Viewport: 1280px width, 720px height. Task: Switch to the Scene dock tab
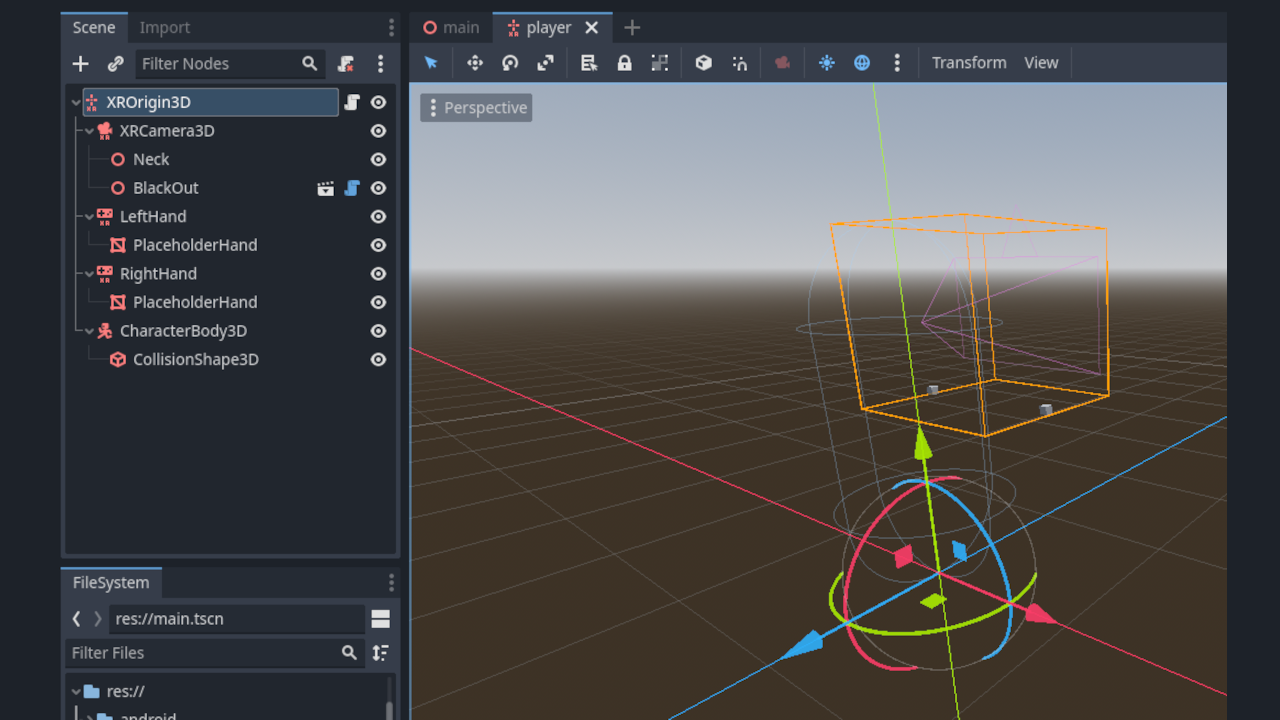click(x=94, y=28)
